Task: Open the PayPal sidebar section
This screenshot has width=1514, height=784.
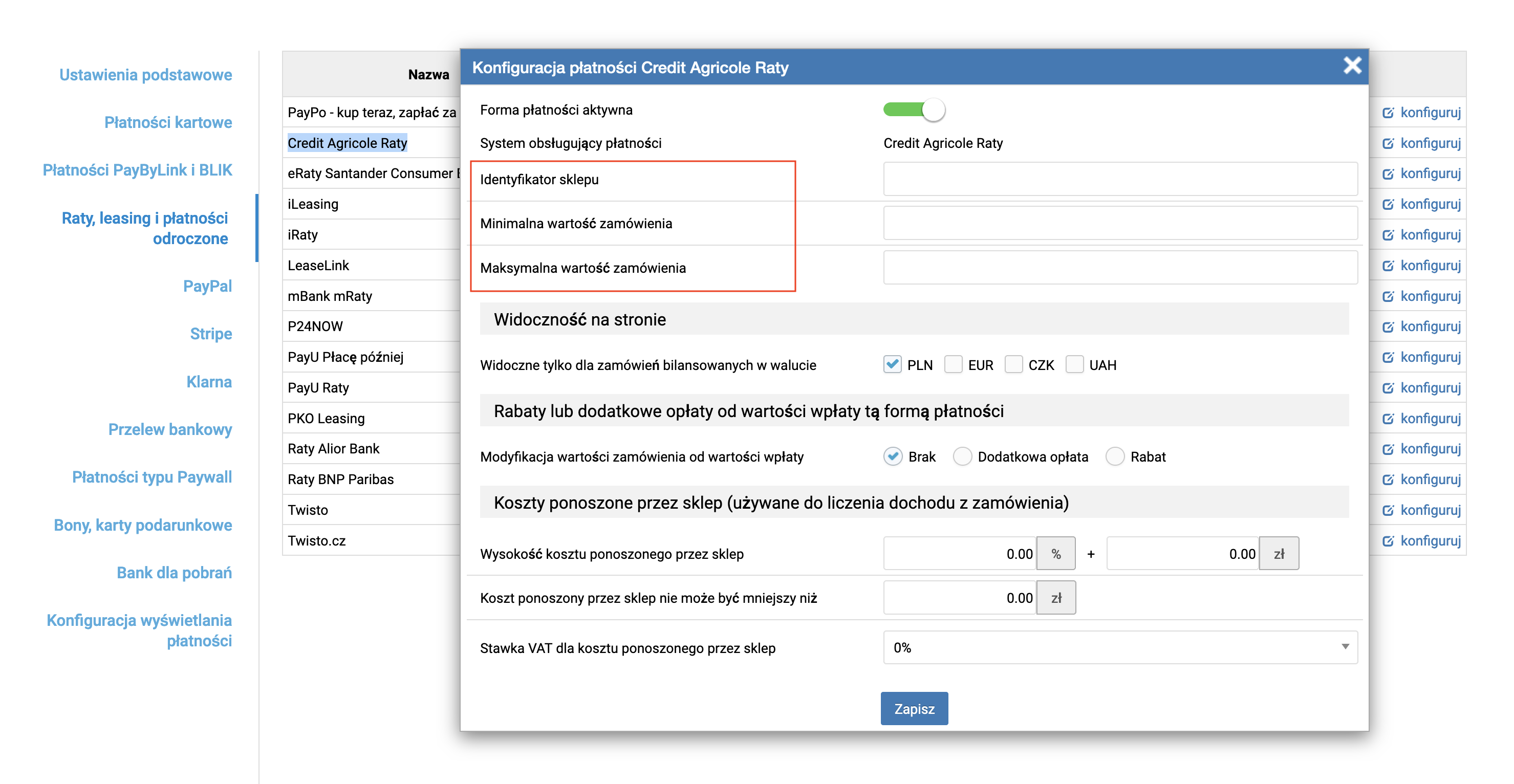Action: click(x=207, y=286)
